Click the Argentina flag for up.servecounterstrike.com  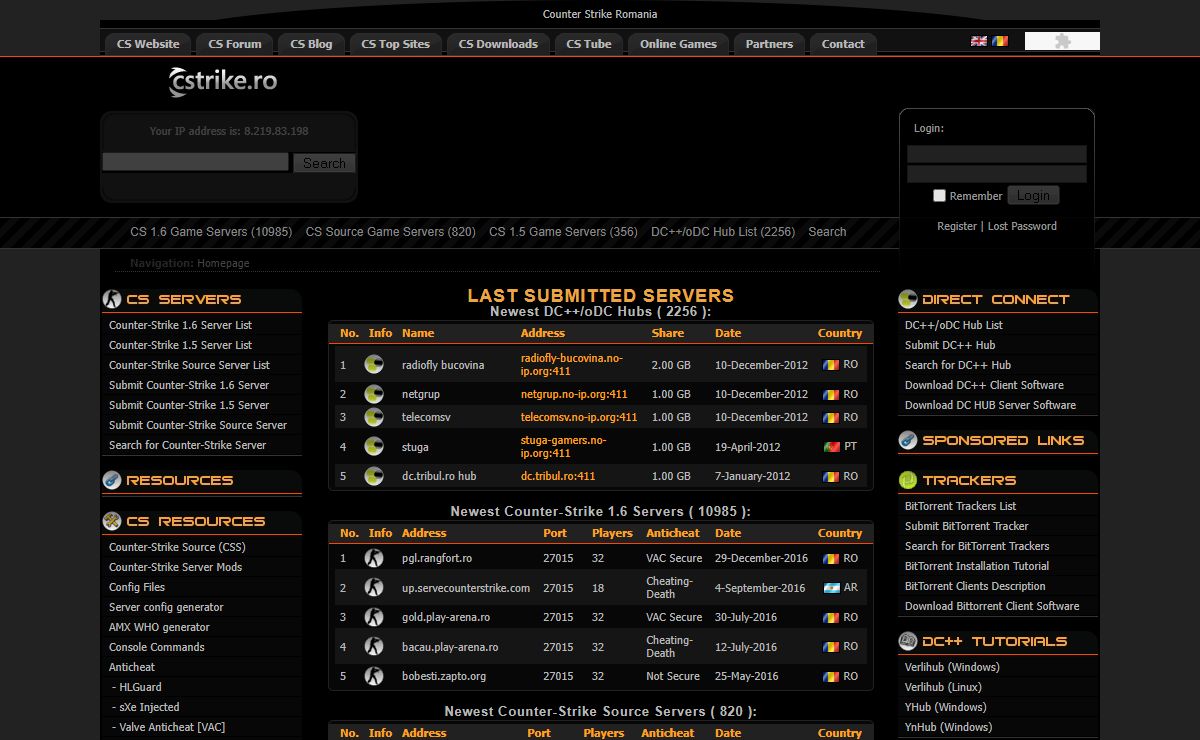[x=831, y=587]
